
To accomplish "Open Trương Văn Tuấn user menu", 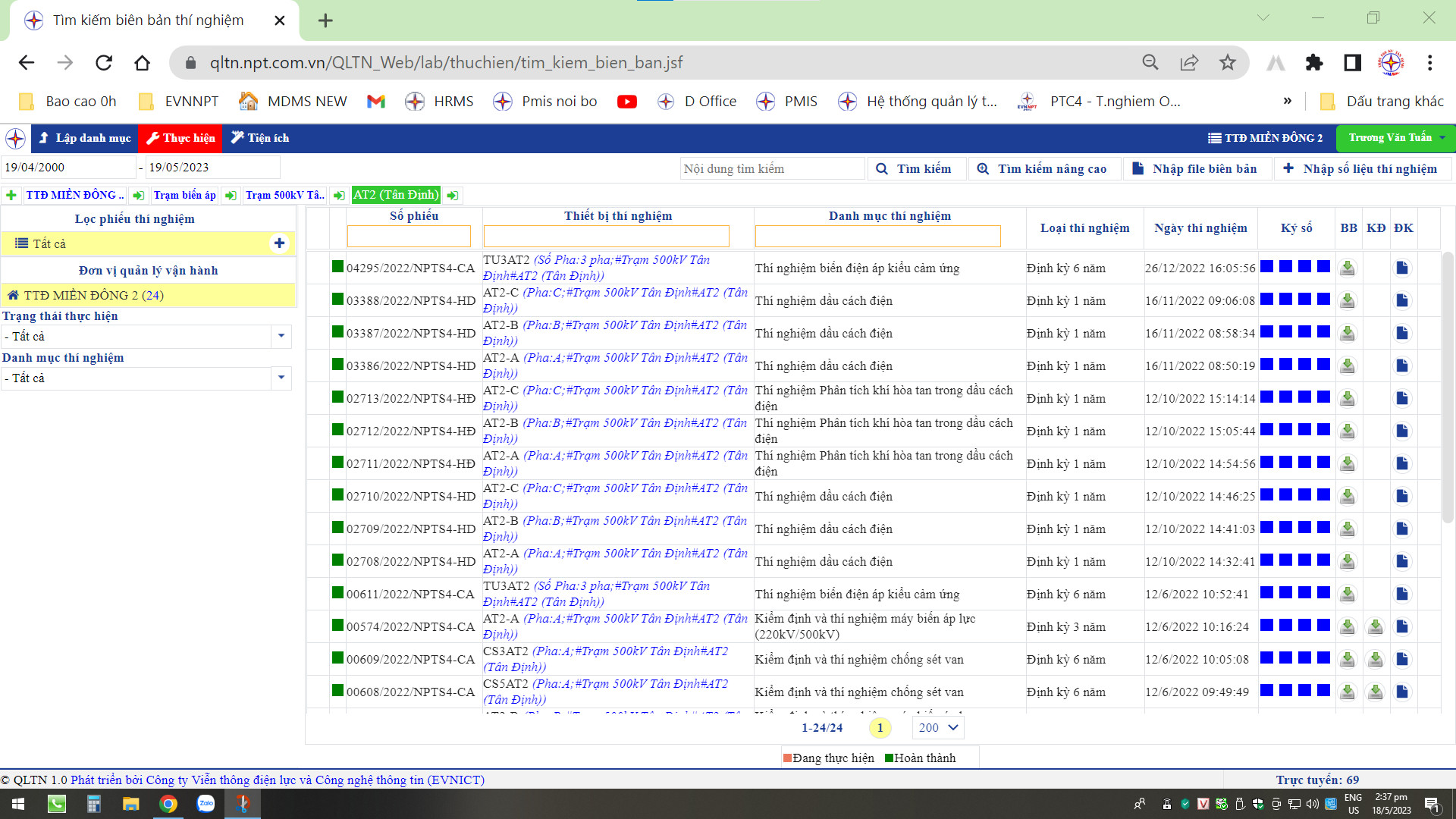I will click(x=1395, y=138).
